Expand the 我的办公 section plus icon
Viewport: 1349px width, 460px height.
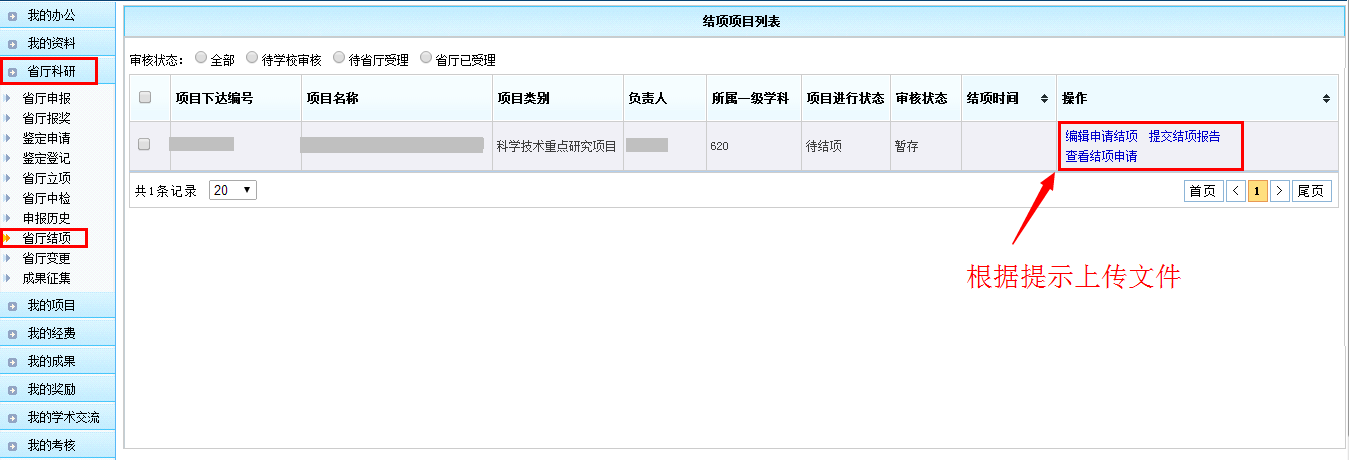click(13, 16)
